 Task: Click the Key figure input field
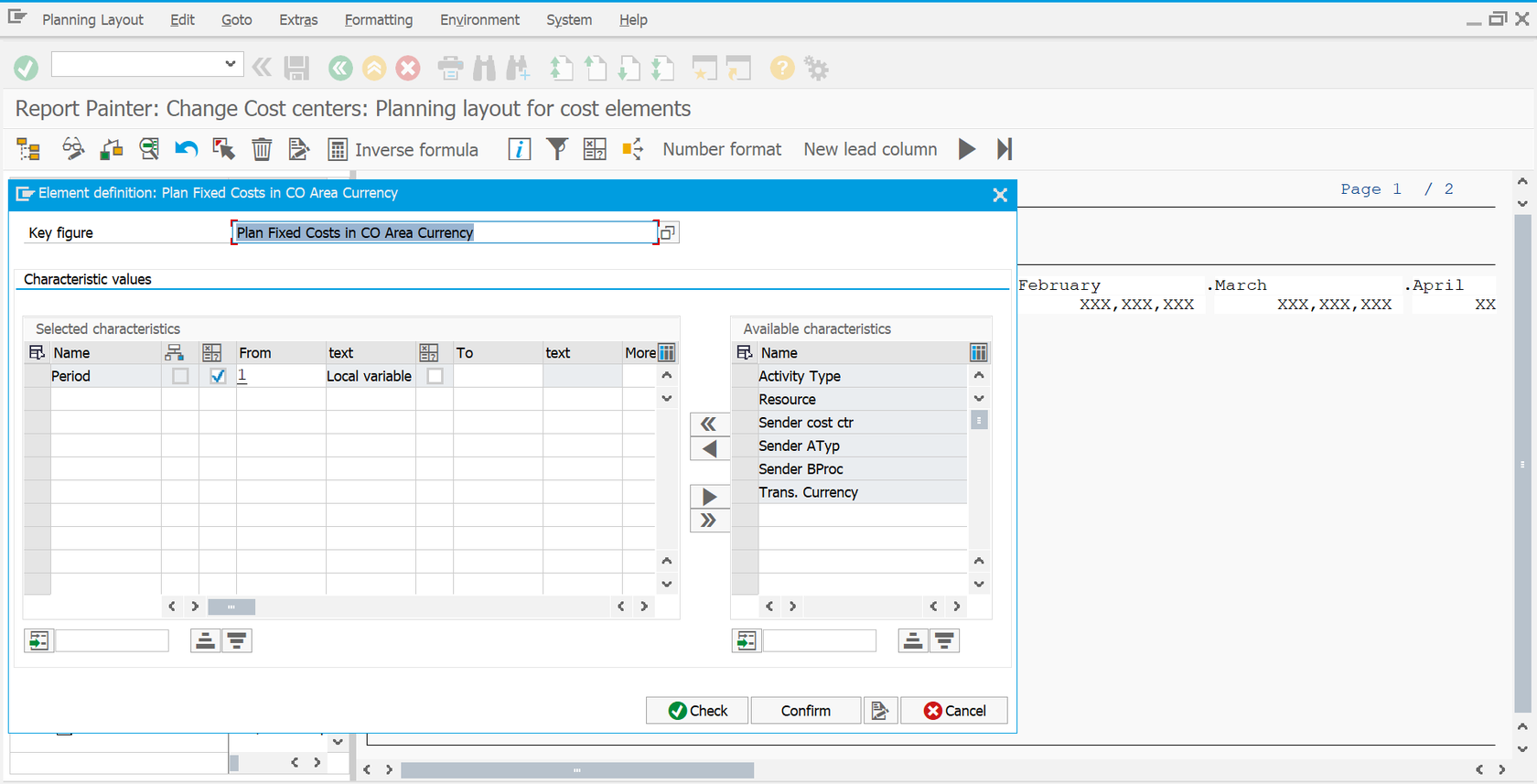coord(445,232)
